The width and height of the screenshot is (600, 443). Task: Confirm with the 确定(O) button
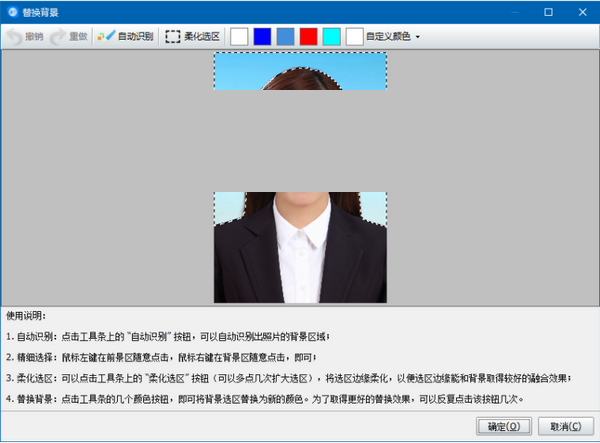point(504,426)
